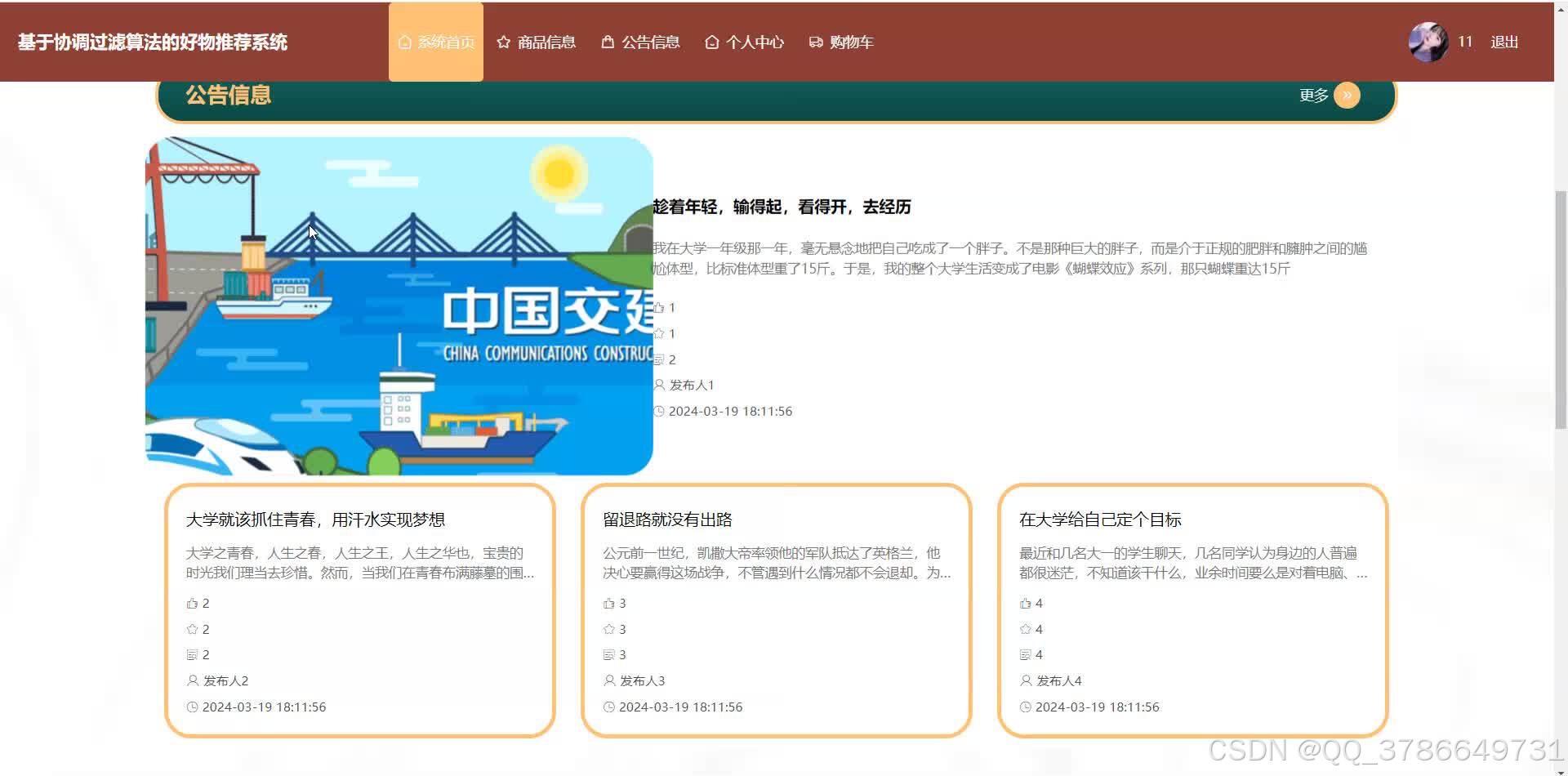The image size is (1568, 776).
Task: Click the summary beginning 公元前一世纪，凯撒大帝
Action: (777, 564)
